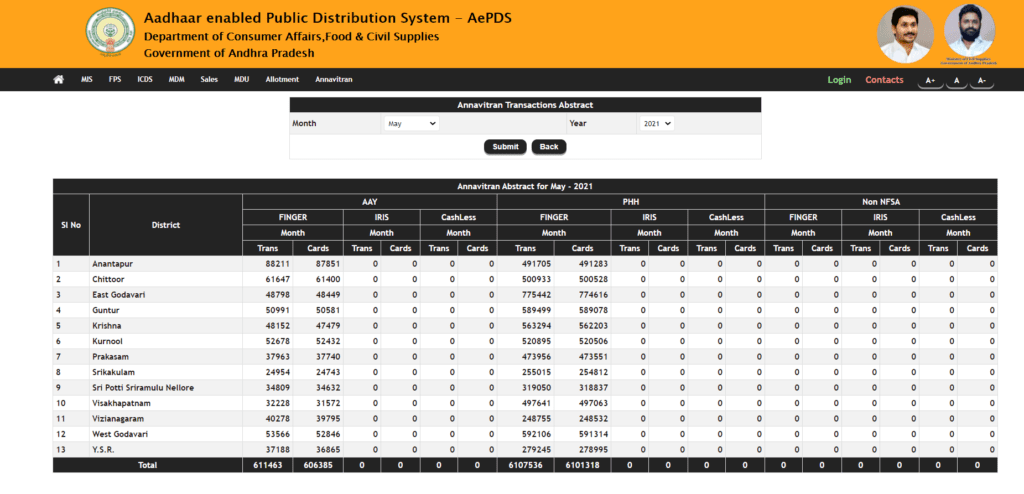Click the Login link
The height and width of the screenshot is (494, 1024).
(839, 80)
